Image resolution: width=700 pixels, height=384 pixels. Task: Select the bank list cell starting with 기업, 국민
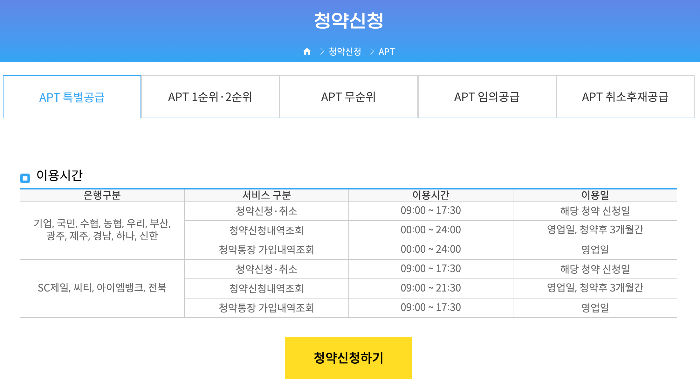coord(102,230)
